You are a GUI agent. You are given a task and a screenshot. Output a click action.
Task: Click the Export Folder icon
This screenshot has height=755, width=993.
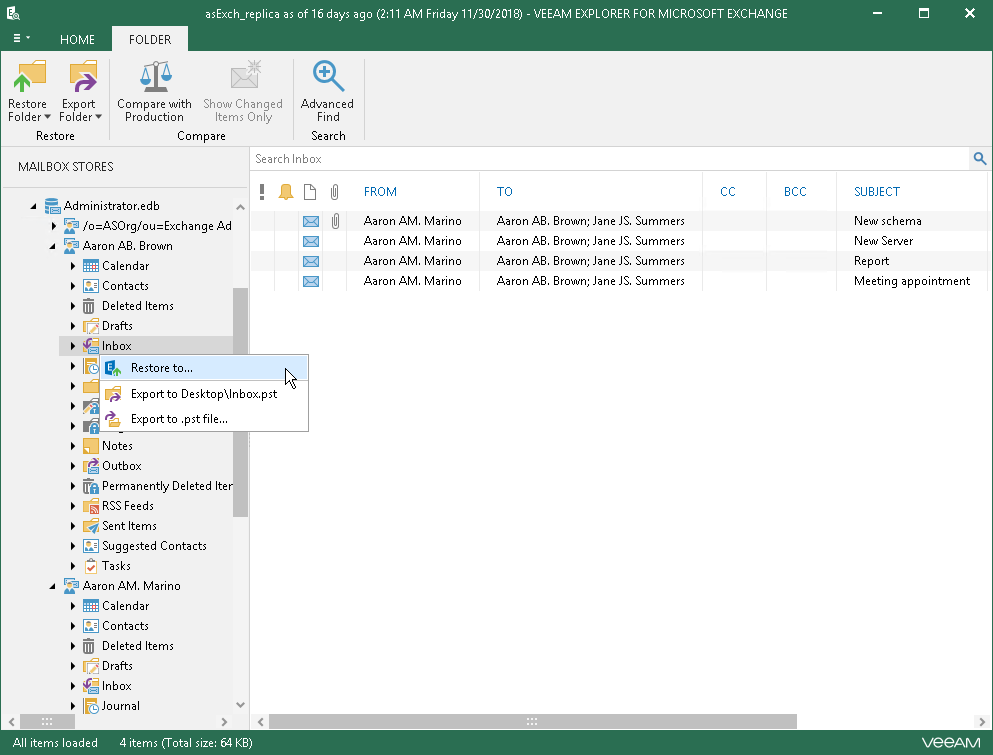(82, 77)
